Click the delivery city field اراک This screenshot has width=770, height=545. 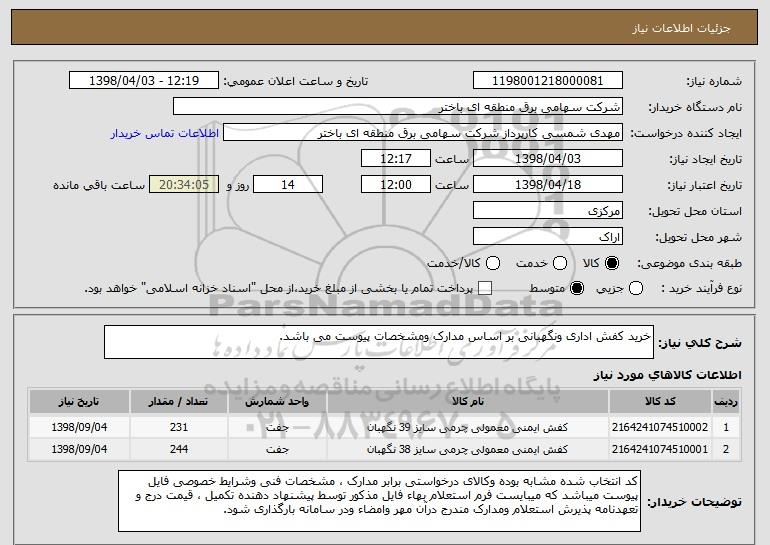(x=548, y=237)
